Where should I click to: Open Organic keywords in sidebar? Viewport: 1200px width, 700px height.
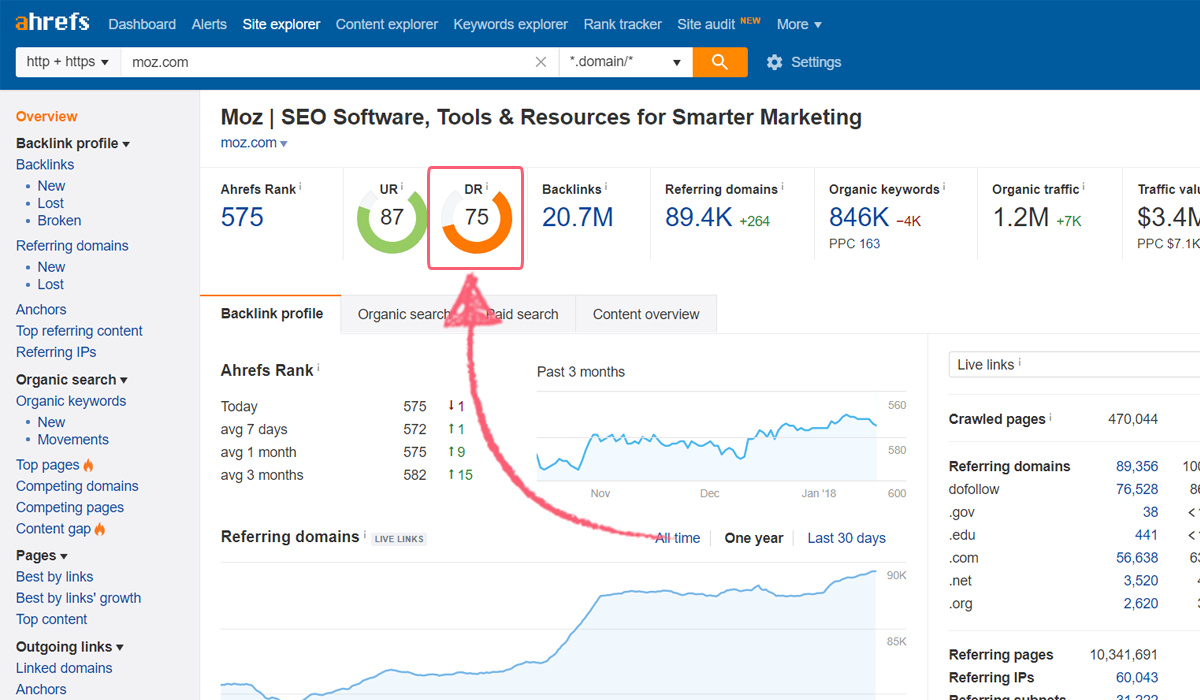coord(71,401)
